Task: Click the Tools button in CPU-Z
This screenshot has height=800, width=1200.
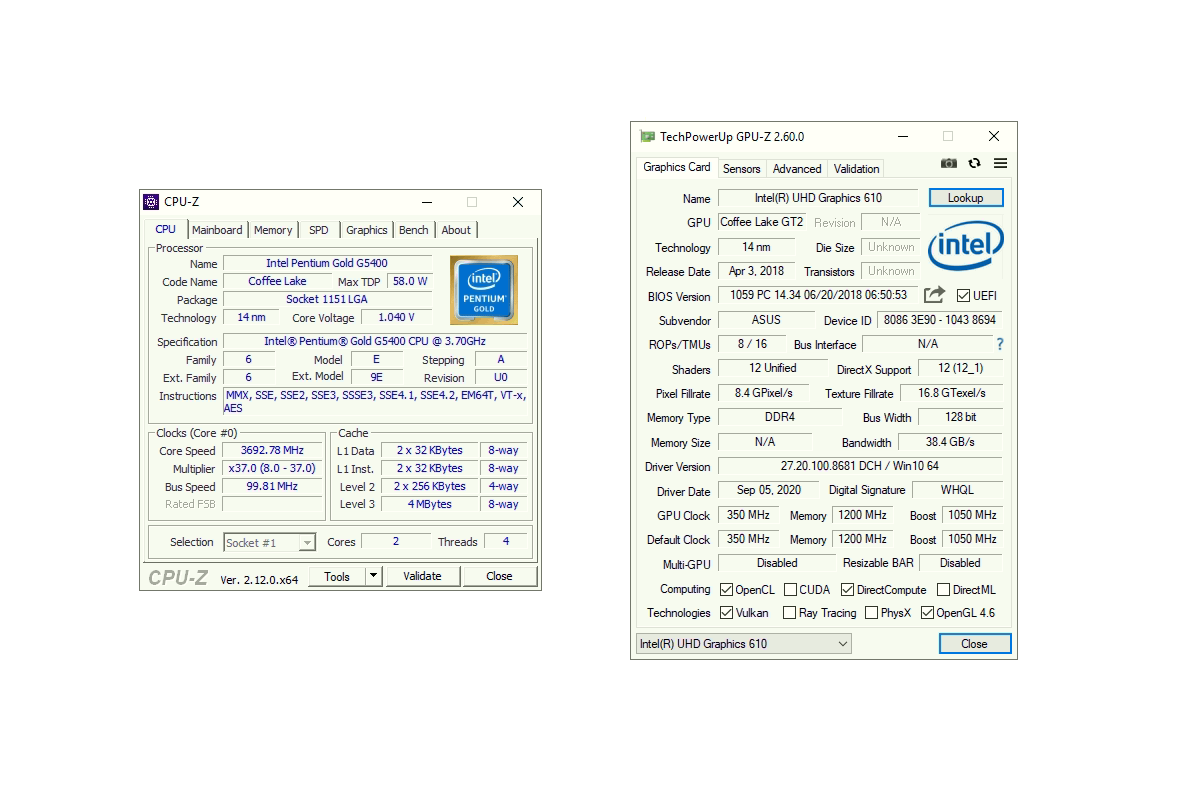Action: click(x=337, y=576)
